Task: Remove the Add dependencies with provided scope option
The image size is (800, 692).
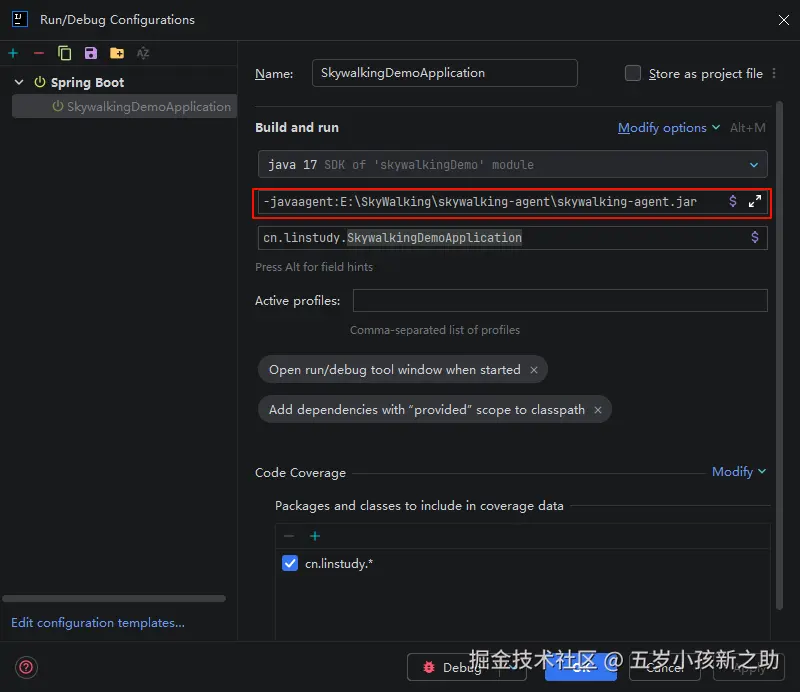Action: coord(597,410)
